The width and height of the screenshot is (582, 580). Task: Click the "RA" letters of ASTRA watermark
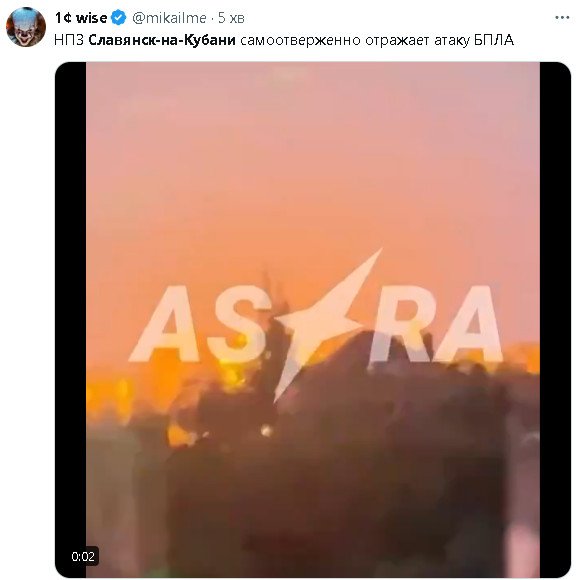436,324
